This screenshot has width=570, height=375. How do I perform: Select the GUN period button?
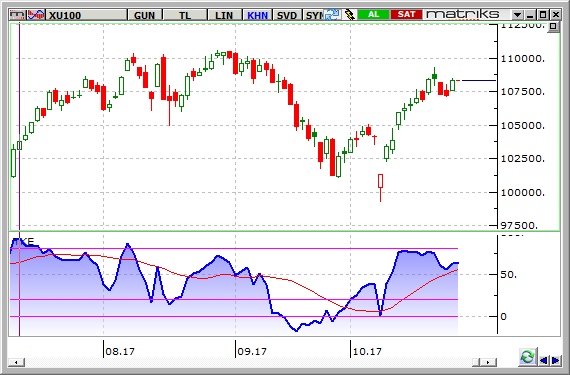click(145, 15)
